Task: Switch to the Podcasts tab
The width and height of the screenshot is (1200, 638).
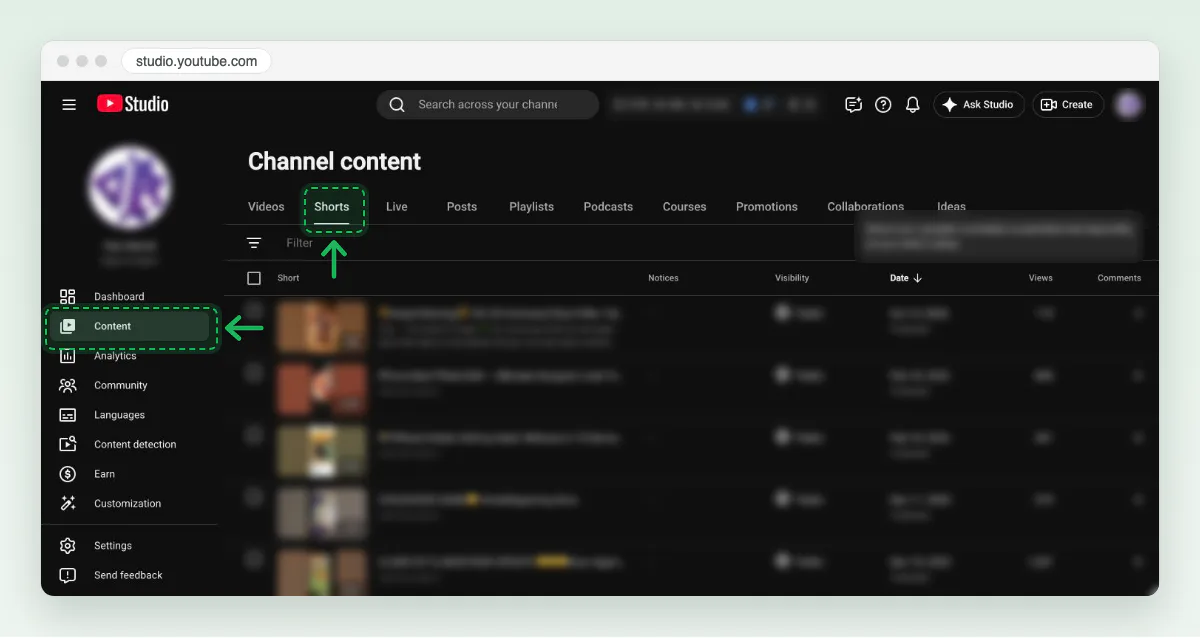Action: click(x=608, y=207)
